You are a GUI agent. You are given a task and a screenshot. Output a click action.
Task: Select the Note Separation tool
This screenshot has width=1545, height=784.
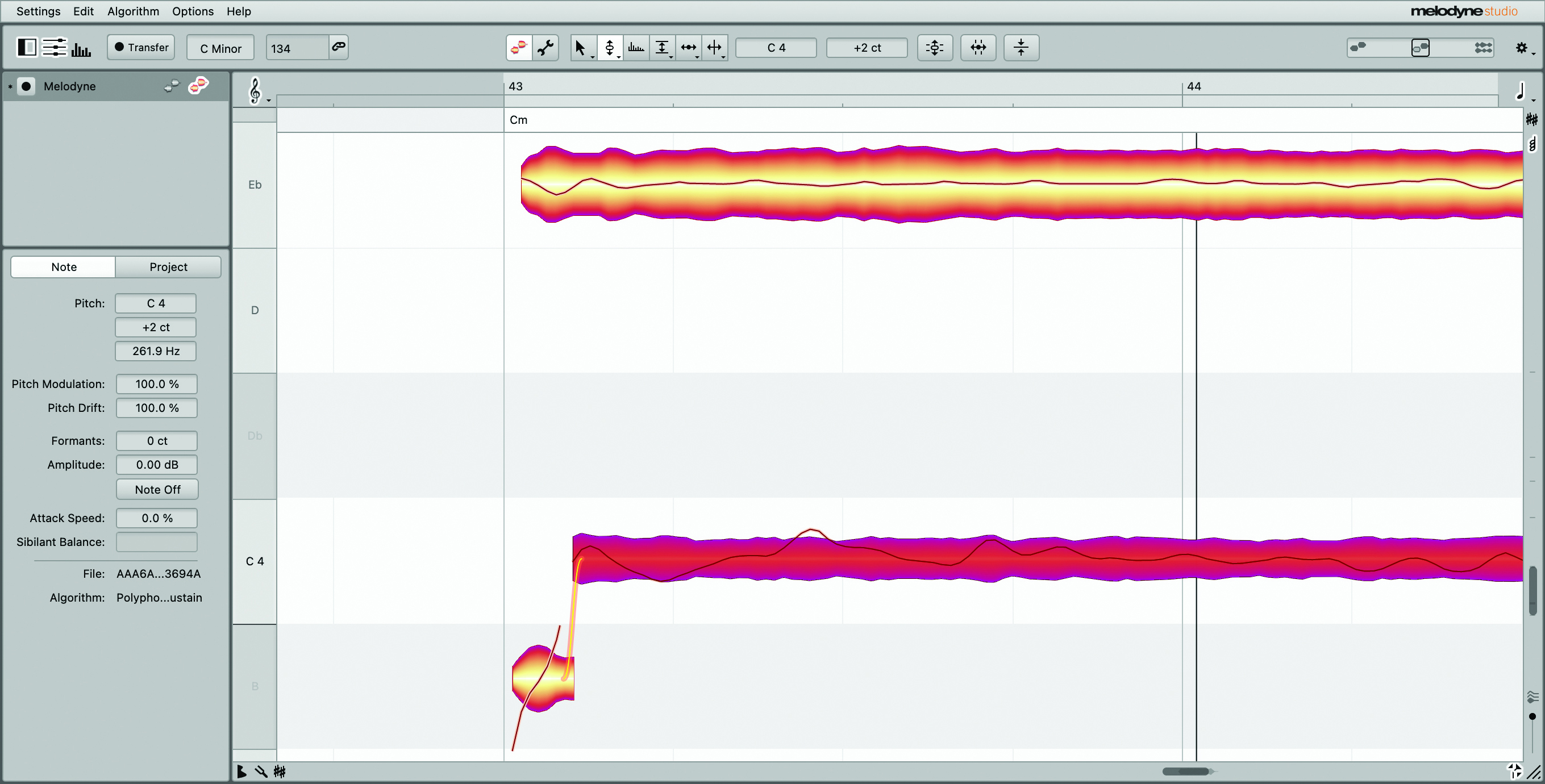point(714,47)
